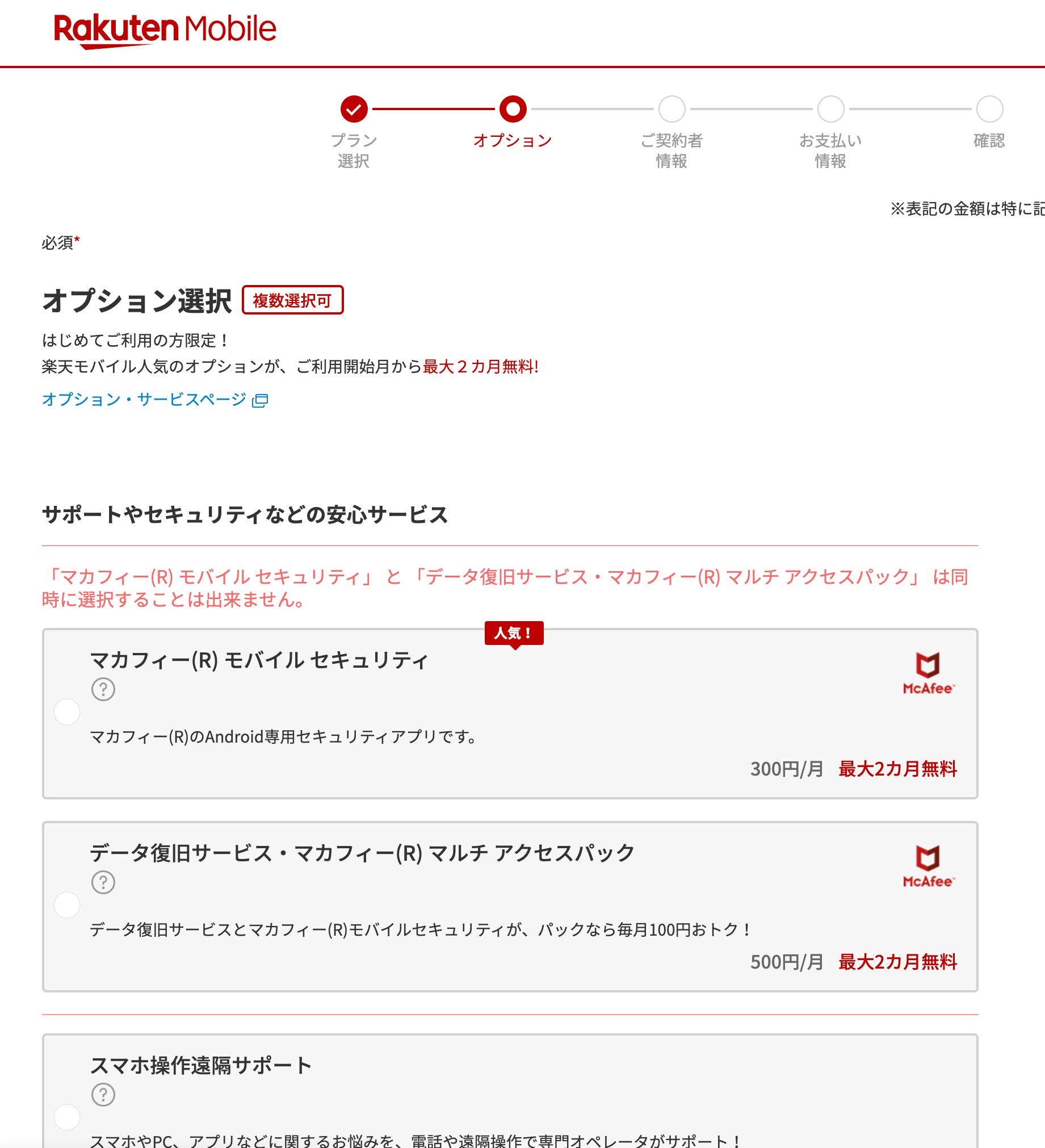Click はじめてご利用の方限定！ text
This screenshot has width=1045, height=1148.
[x=137, y=341]
